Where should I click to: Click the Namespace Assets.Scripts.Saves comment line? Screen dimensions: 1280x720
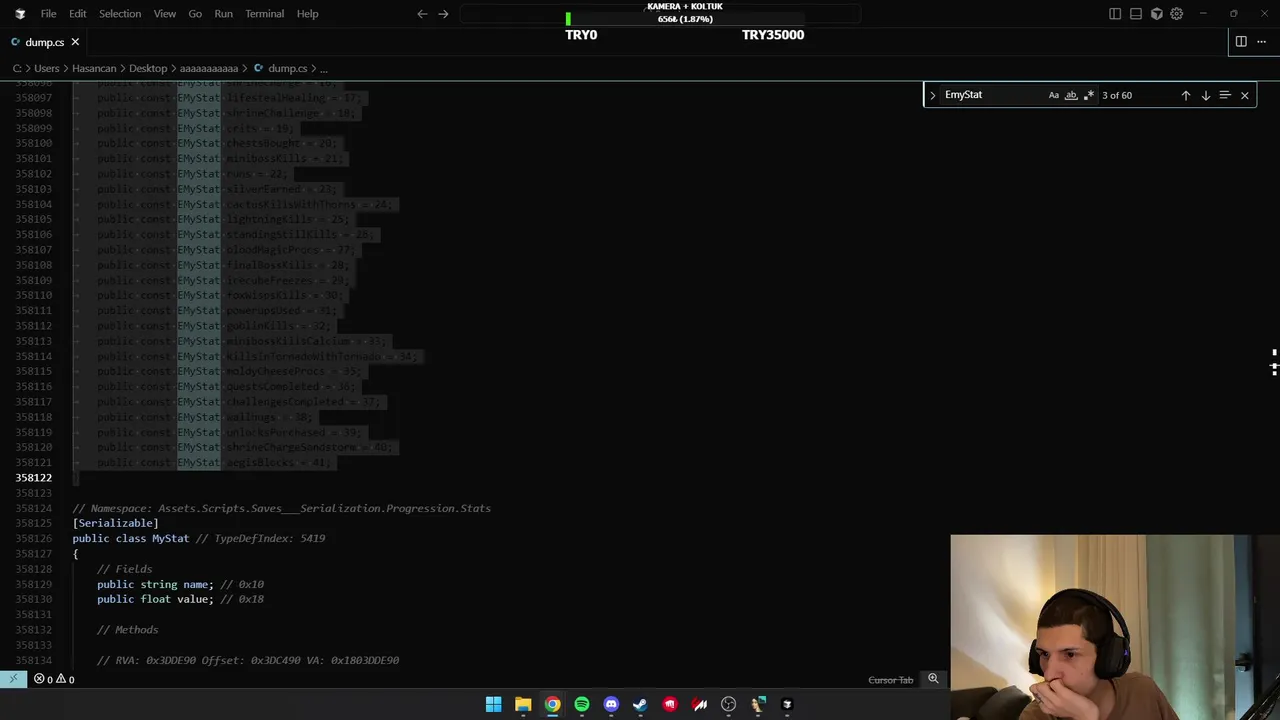[x=282, y=508]
